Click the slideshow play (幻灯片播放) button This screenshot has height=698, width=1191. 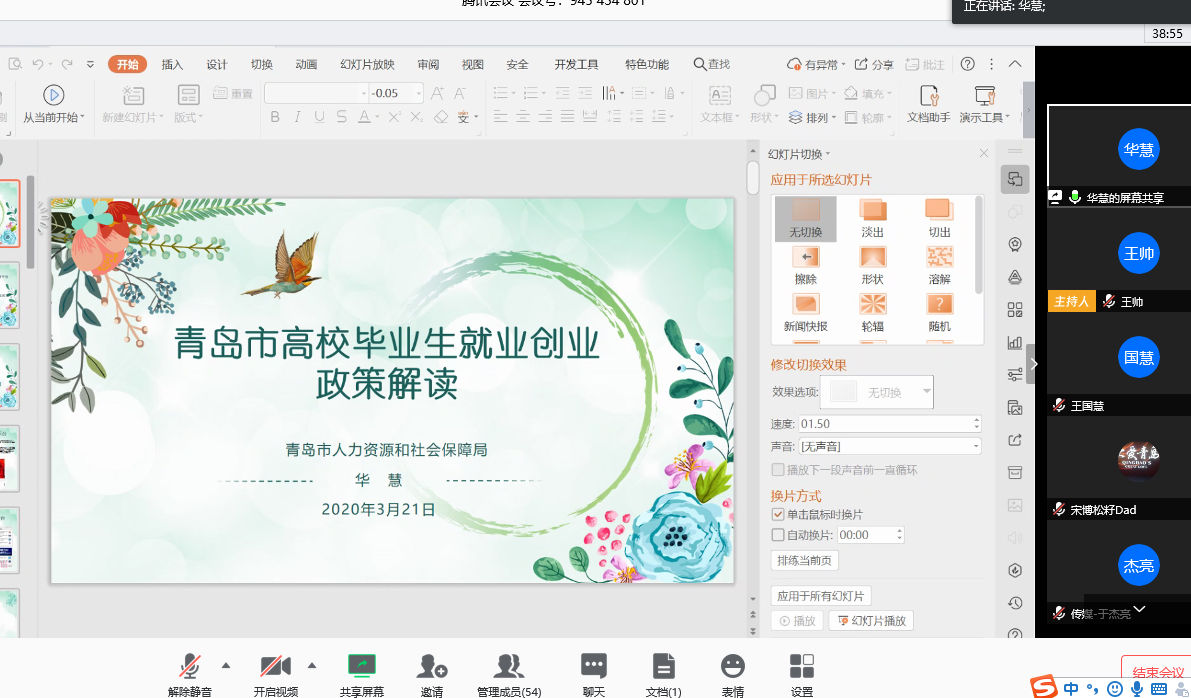[871, 621]
